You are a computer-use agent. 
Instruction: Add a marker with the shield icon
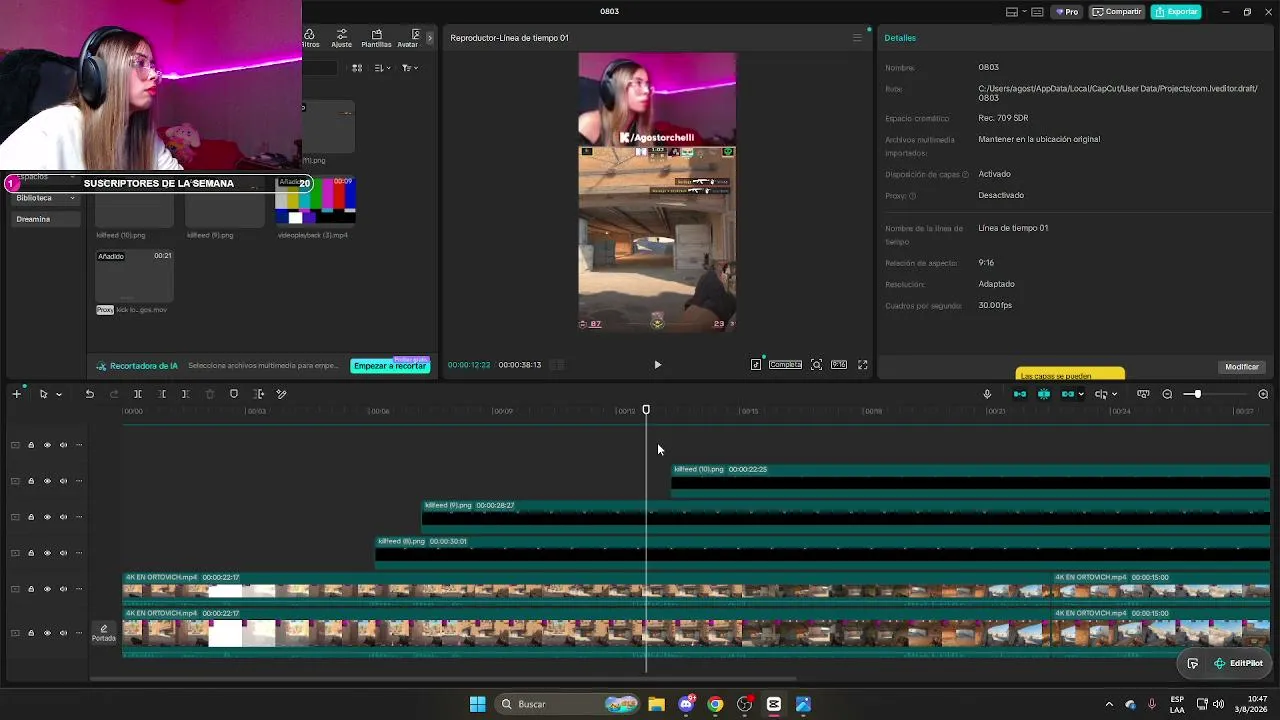point(234,394)
